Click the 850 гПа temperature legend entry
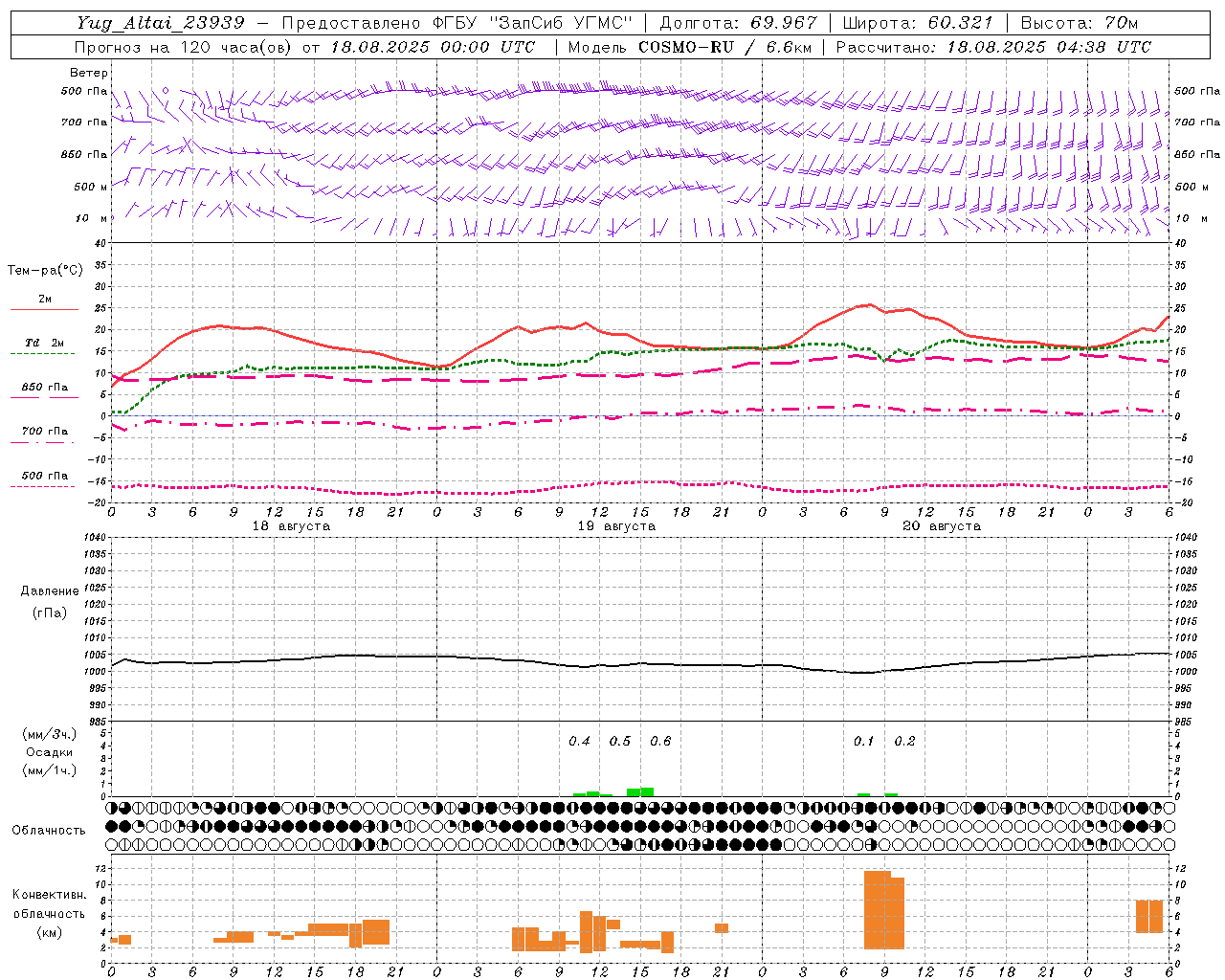The width and height of the screenshot is (1225, 980). pyautogui.click(x=45, y=388)
